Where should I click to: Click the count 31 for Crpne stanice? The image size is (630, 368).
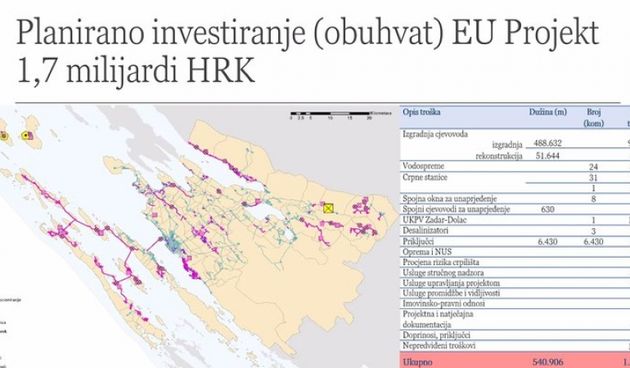(593, 178)
